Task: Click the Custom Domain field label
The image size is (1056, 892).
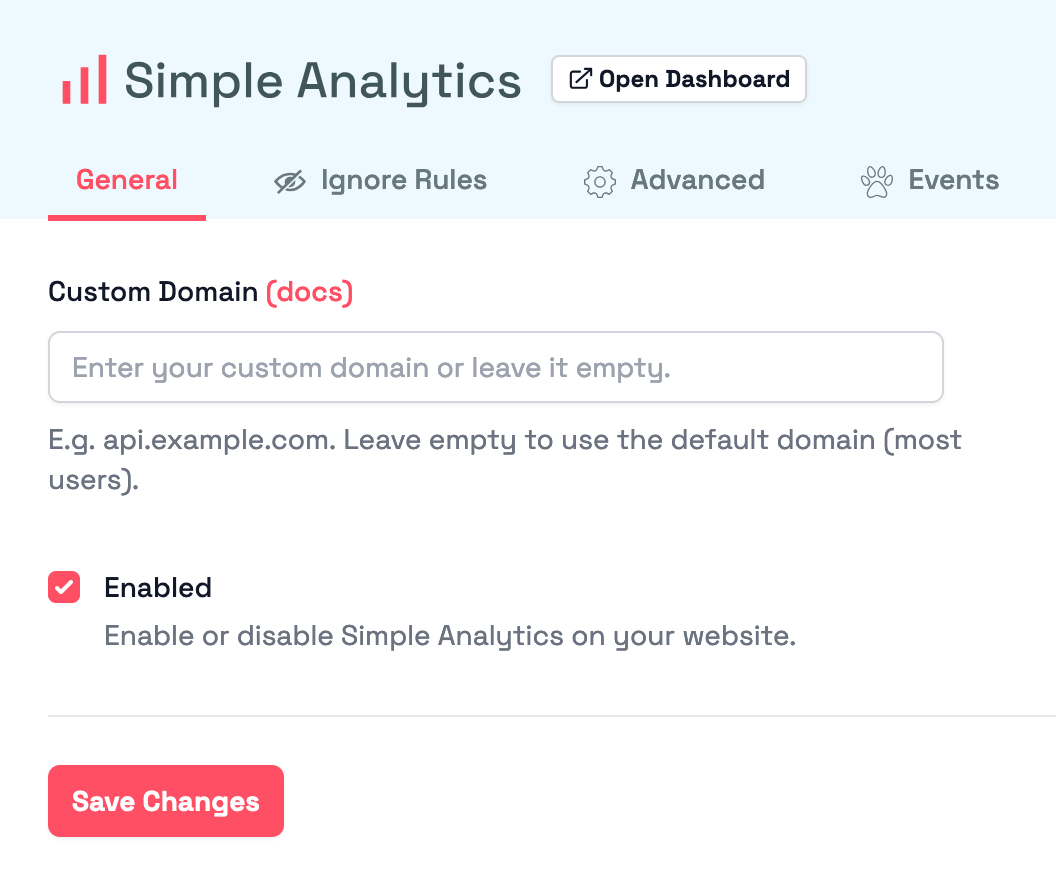Action: 153,292
